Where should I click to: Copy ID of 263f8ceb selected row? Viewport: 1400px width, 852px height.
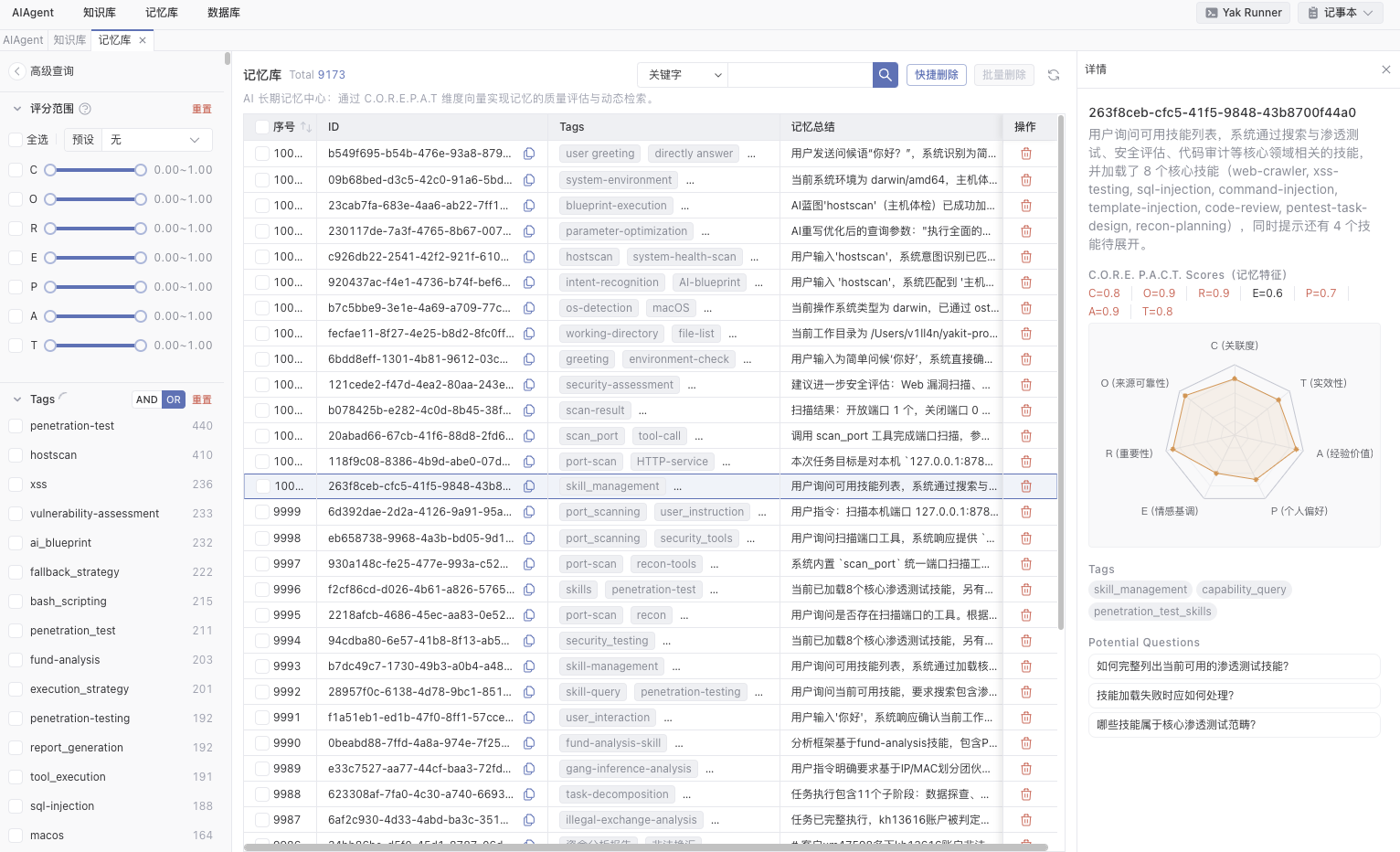[529, 486]
